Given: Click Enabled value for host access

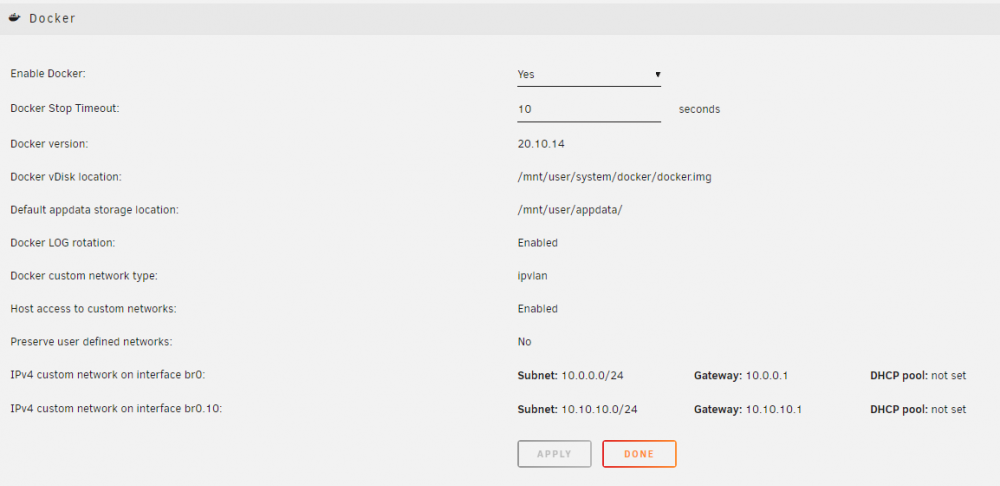Looking at the screenshot, I should click(538, 309).
